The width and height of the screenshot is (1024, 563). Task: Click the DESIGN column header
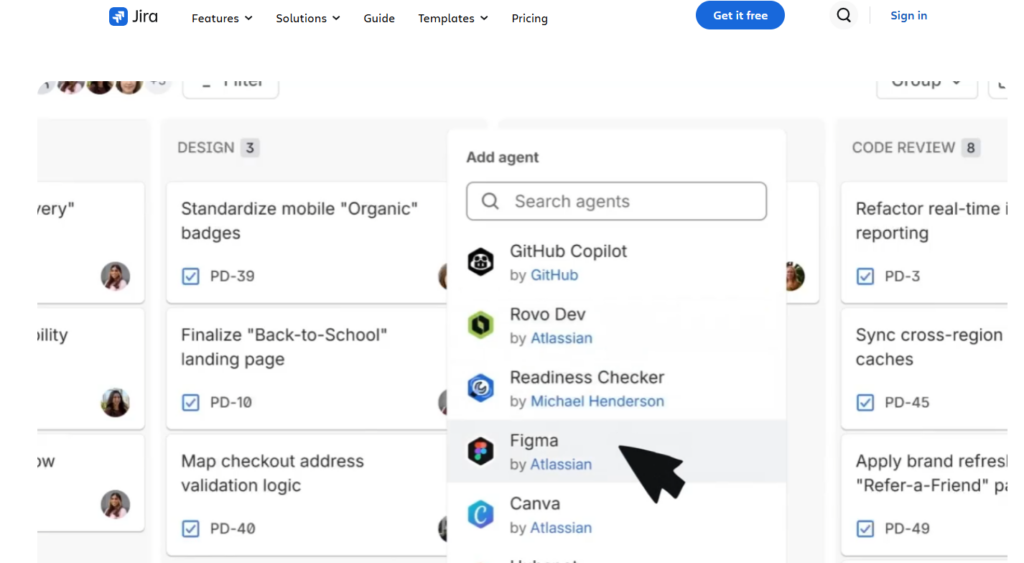(206, 148)
